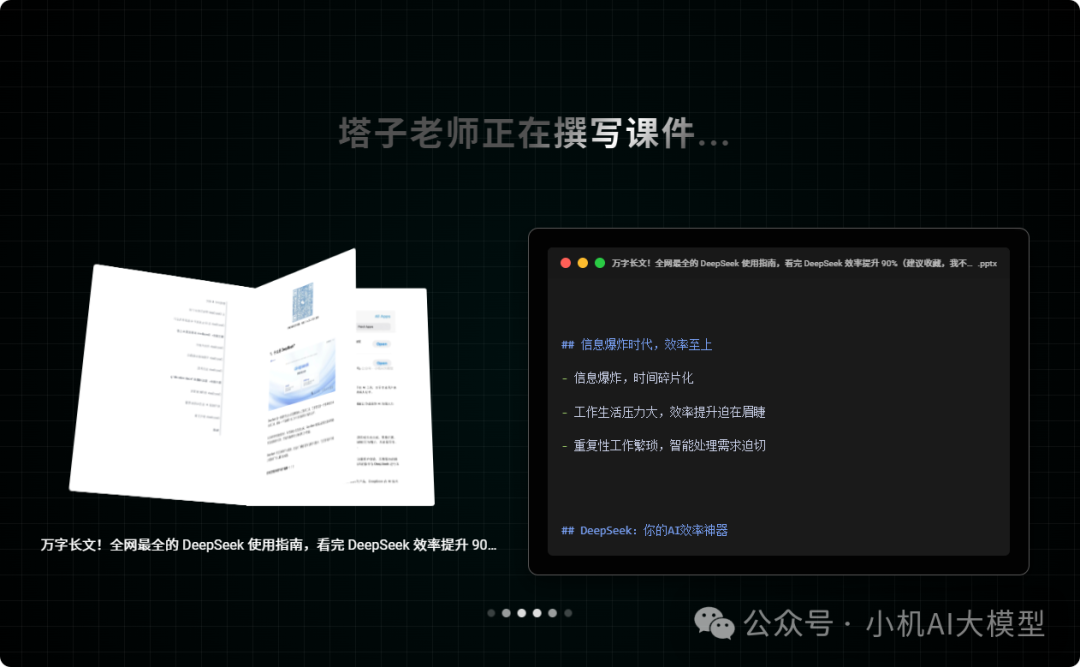Open the folded document preview thumbnail
Viewport: 1080px width, 667px height.
(x=252, y=378)
